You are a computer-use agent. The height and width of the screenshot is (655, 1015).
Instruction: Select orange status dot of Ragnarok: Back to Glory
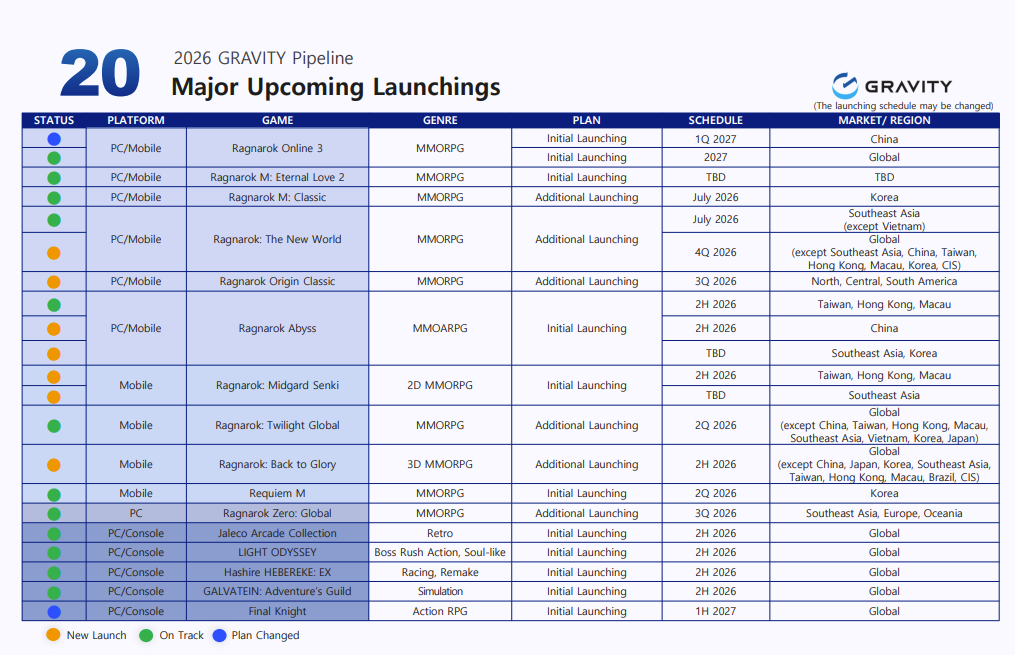click(x=54, y=465)
